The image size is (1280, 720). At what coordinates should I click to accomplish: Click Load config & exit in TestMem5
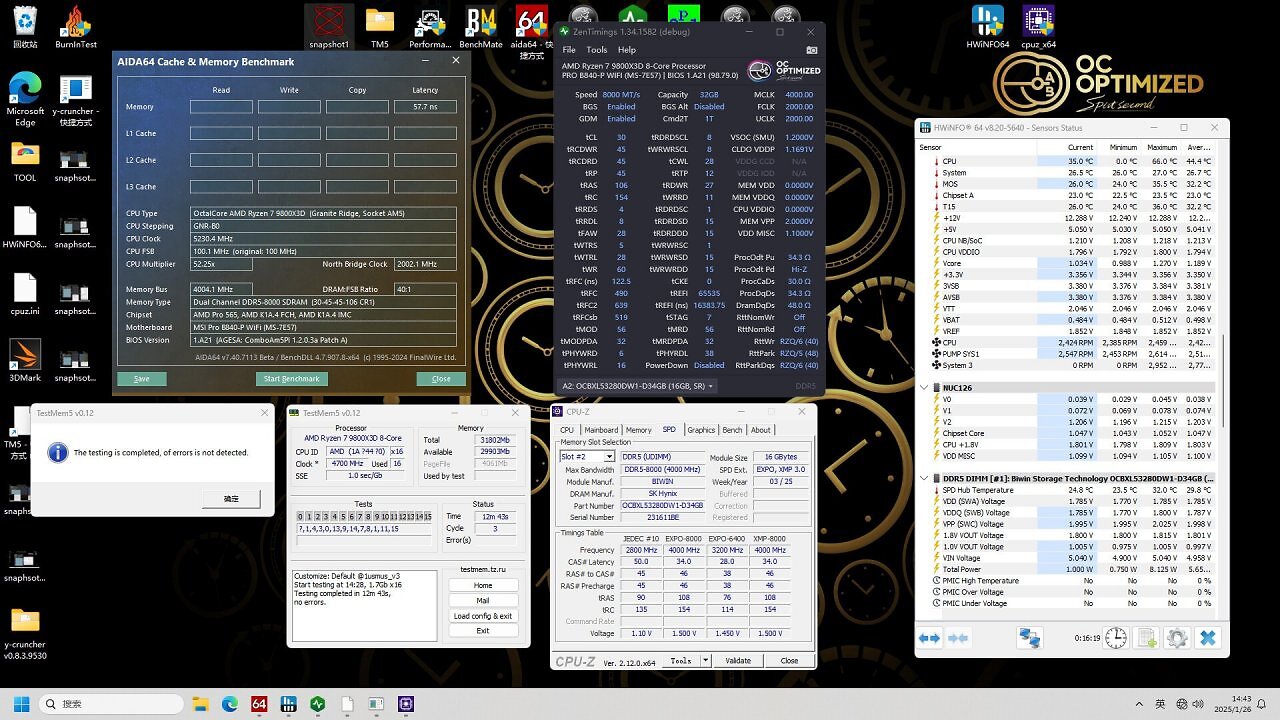[x=483, y=616]
